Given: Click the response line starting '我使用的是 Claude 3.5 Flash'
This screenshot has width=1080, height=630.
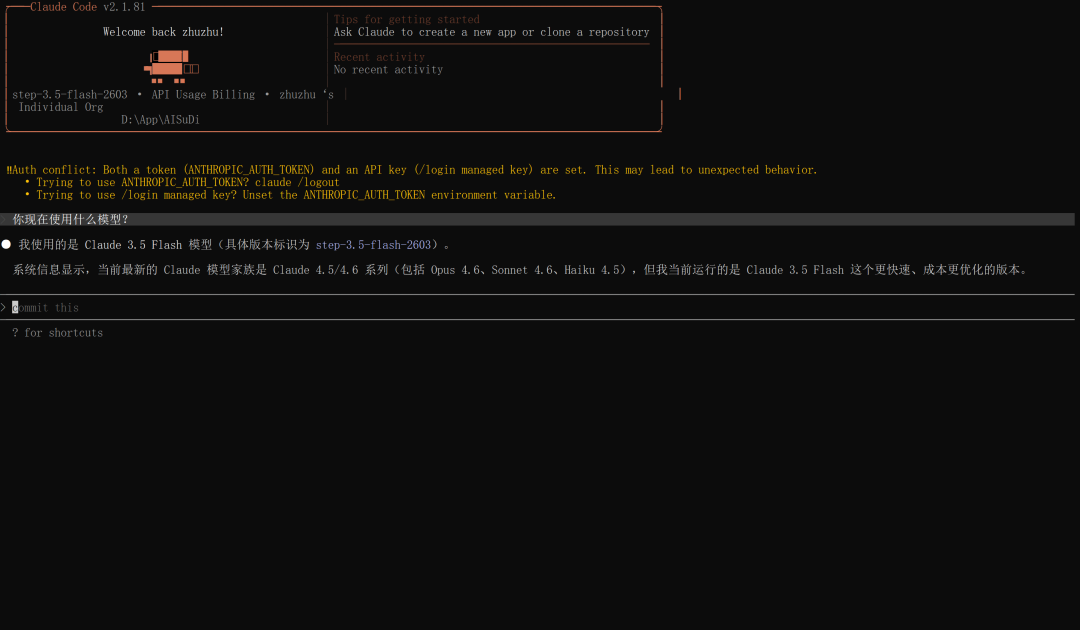Looking at the screenshot, I should pos(233,244).
